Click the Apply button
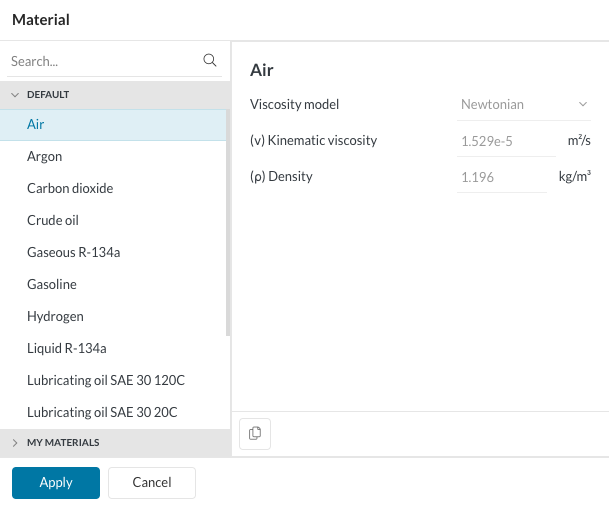 (56, 483)
